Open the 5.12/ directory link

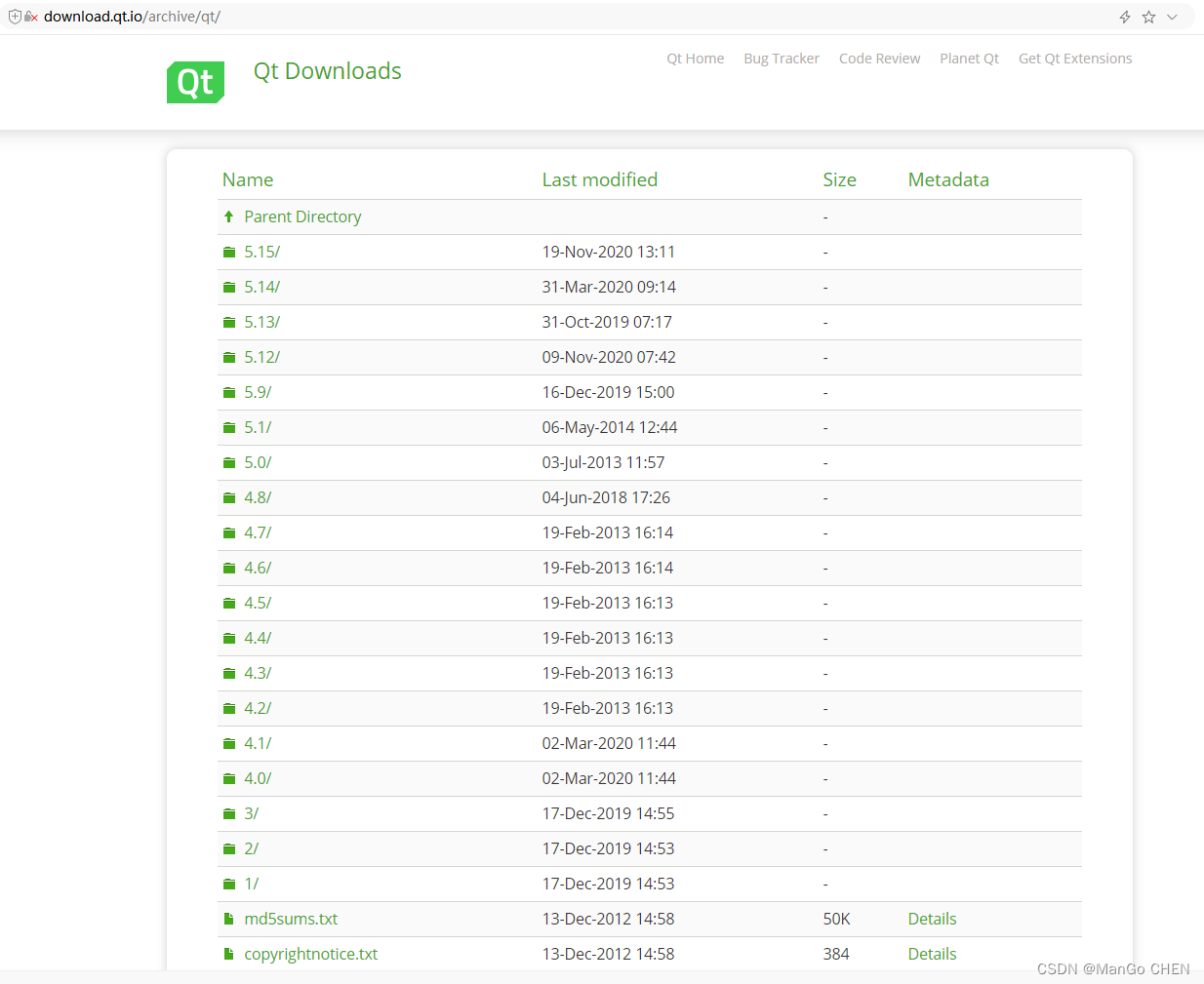(x=261, y=357)
